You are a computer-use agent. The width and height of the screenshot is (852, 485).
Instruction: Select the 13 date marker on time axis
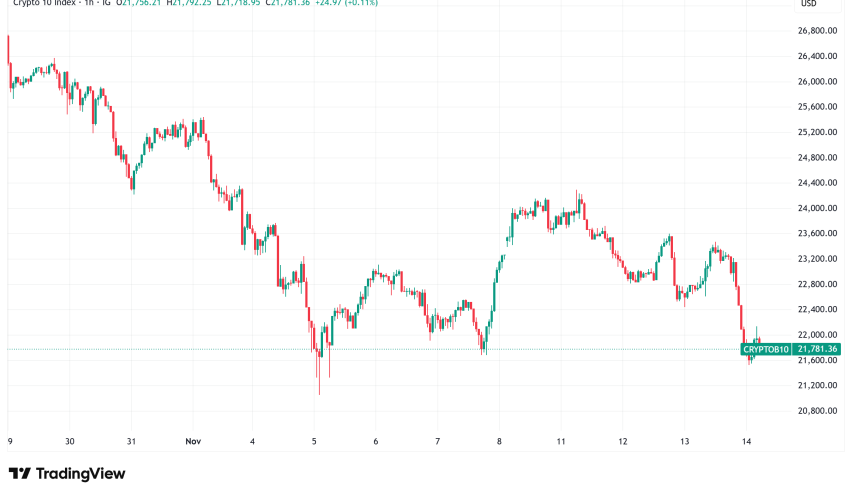point(685,440)
